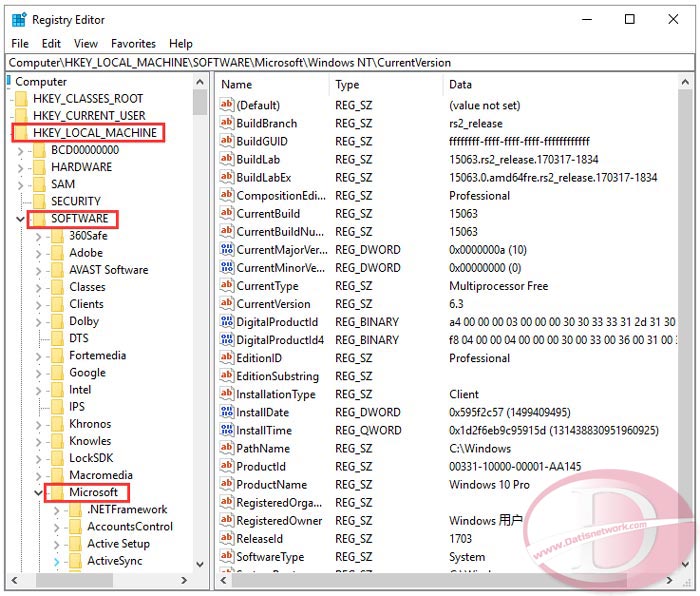Select the CurrentVersion value name
Screen dimensions: 700x596
273,304
